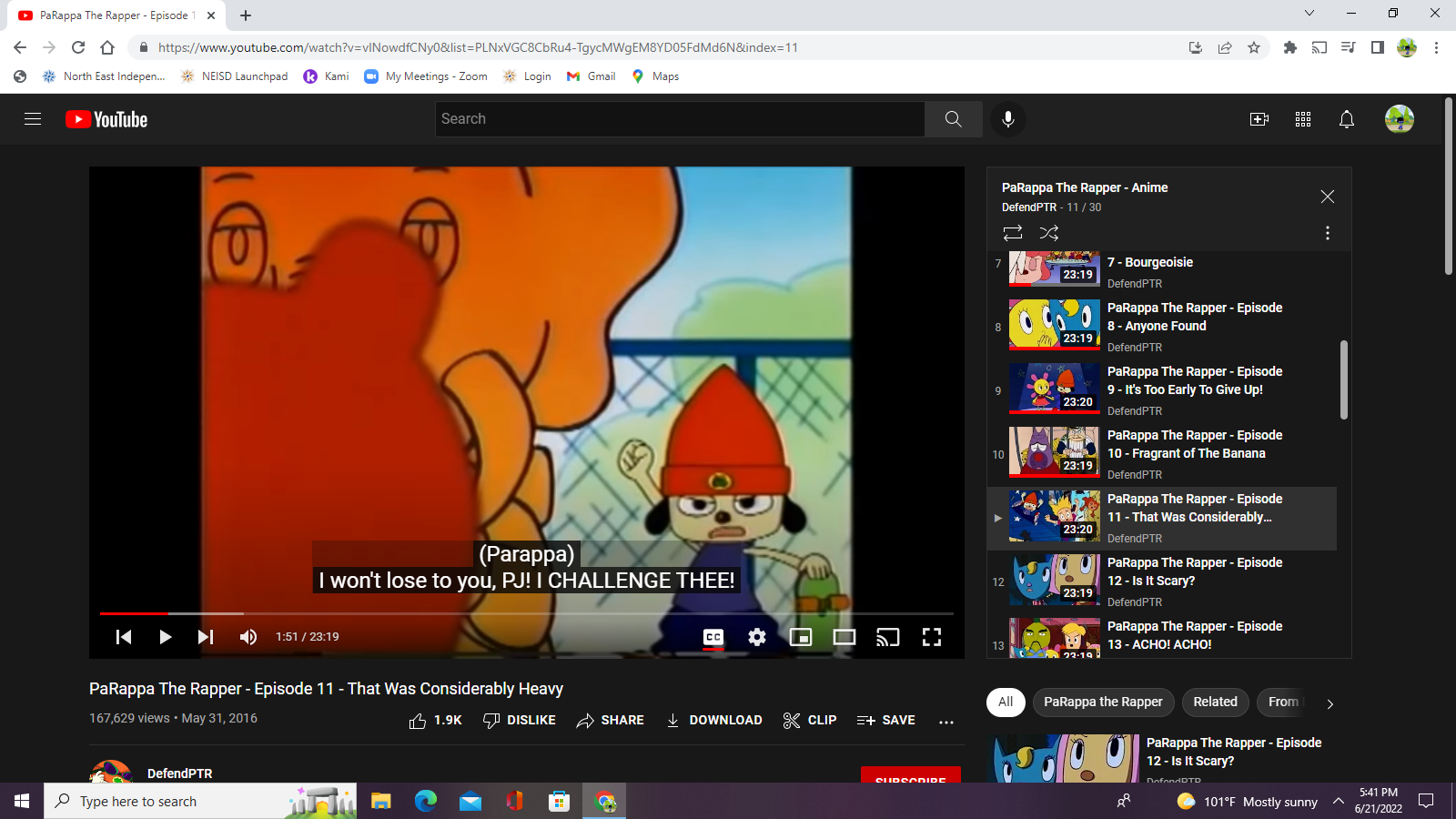Show more chips with right chevron

(1330, 703)
